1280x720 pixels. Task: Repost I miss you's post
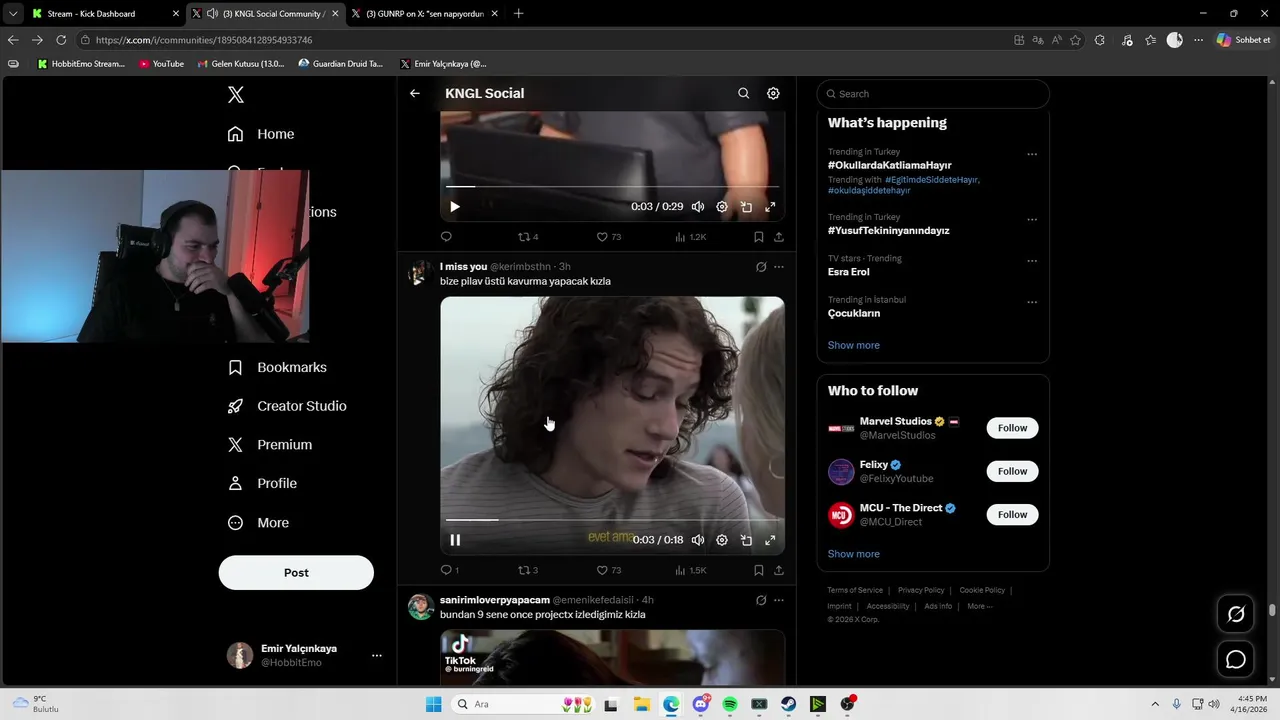click(527, 570)
